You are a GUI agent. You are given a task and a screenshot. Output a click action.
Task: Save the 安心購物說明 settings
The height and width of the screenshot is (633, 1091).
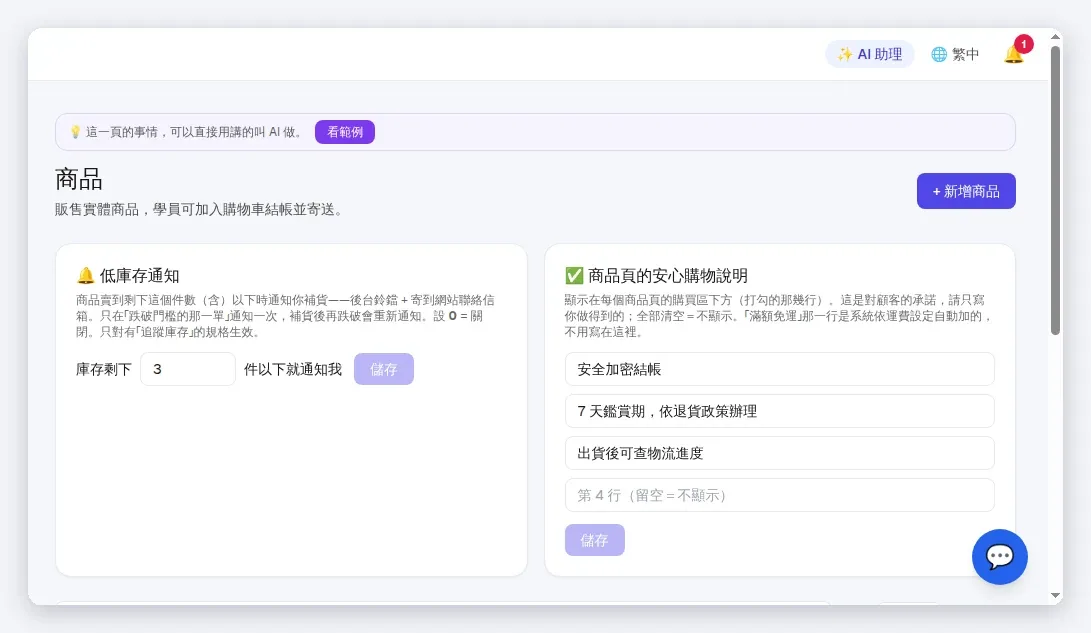[x=594, y=540]
